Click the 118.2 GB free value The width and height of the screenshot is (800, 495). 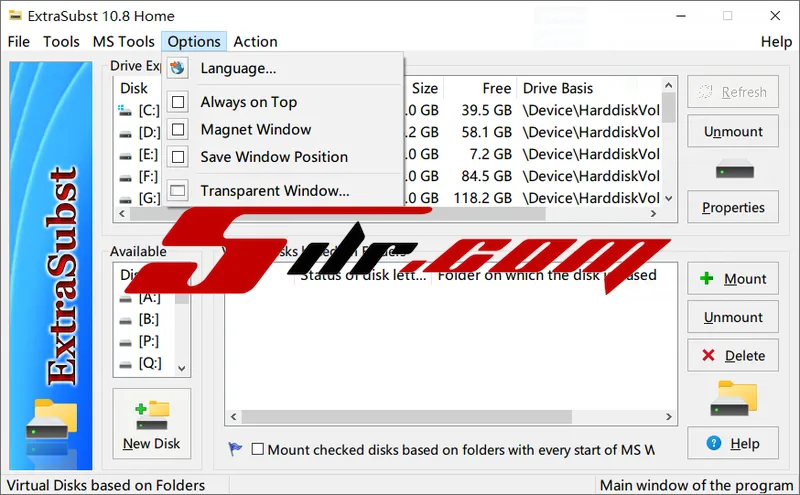(x=482, y=198)
